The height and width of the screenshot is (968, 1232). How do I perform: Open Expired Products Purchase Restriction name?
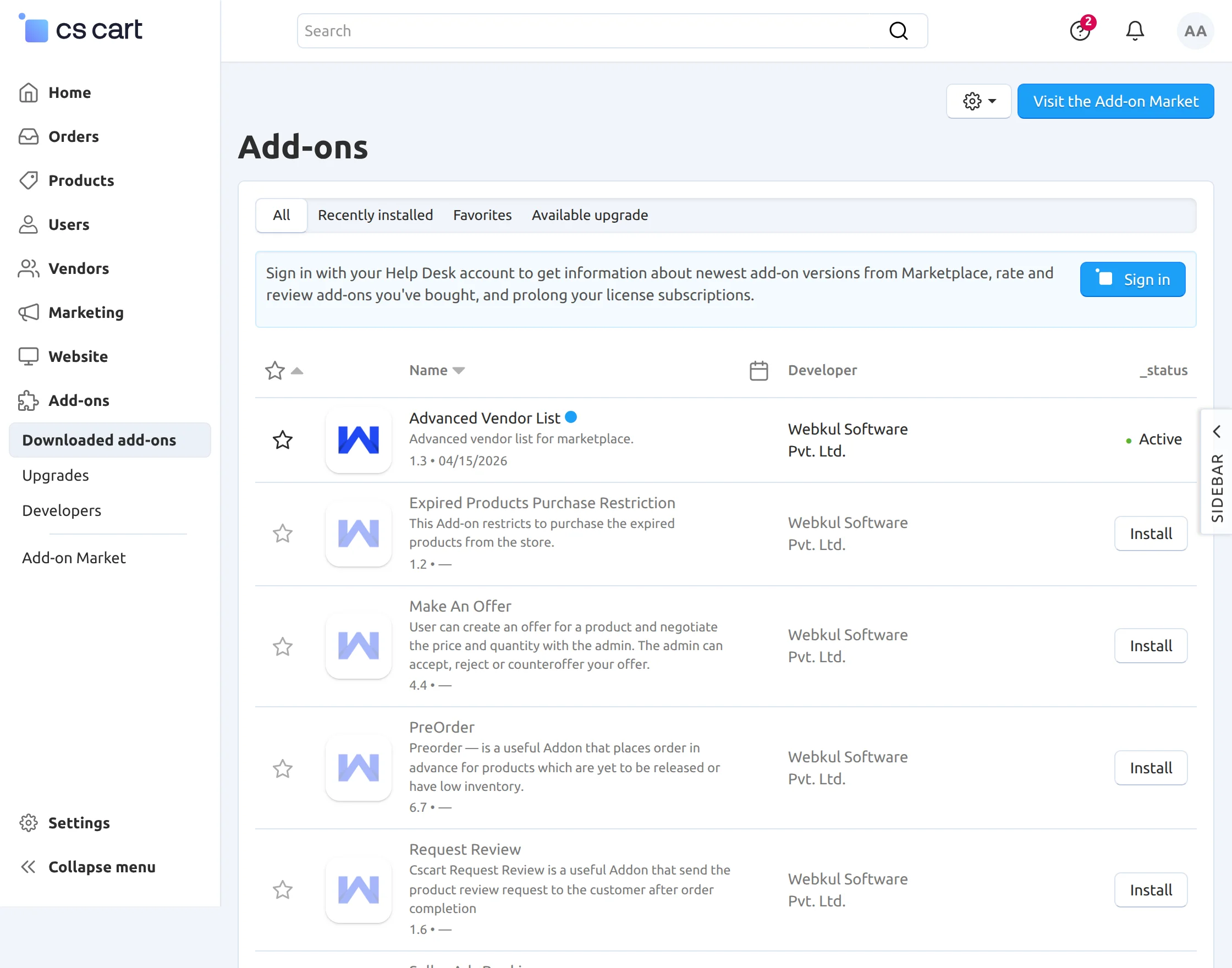[x=542, y=503]
